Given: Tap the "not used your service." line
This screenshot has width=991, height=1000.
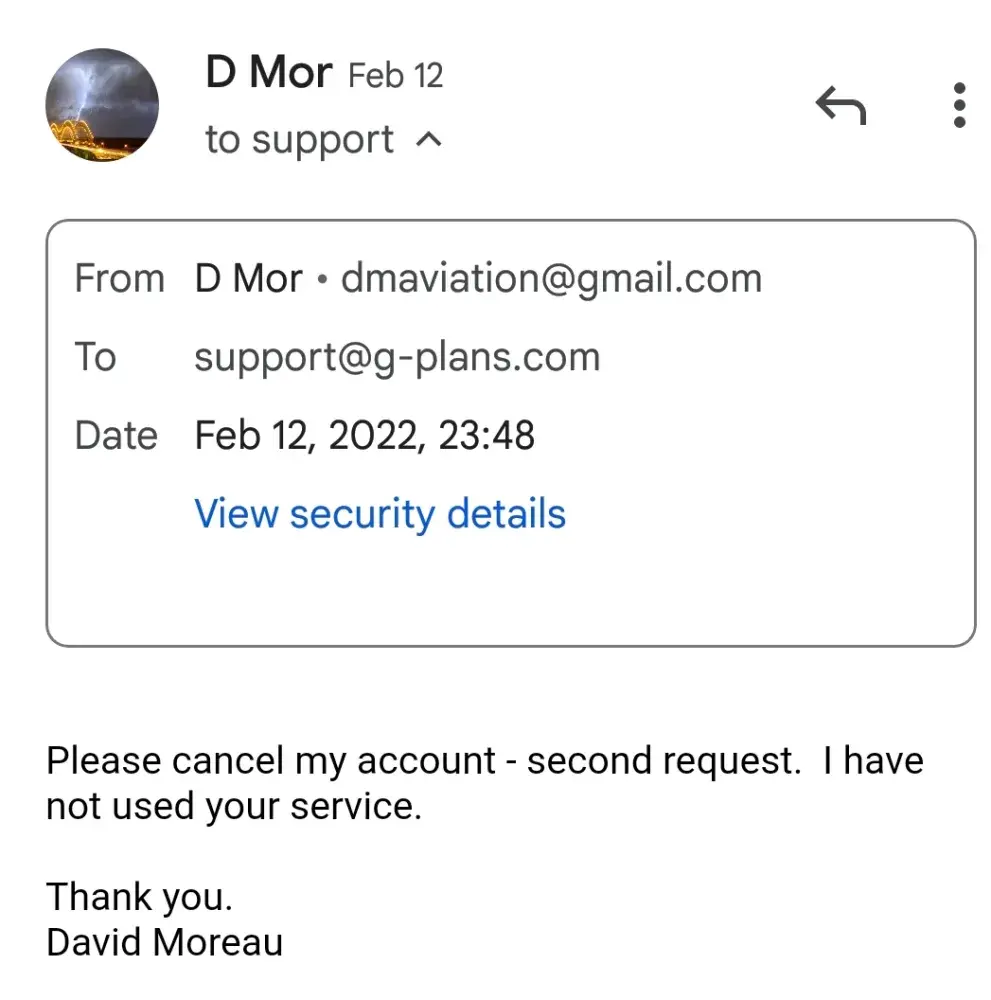Looking at the screenshot, I should [234, 807].
